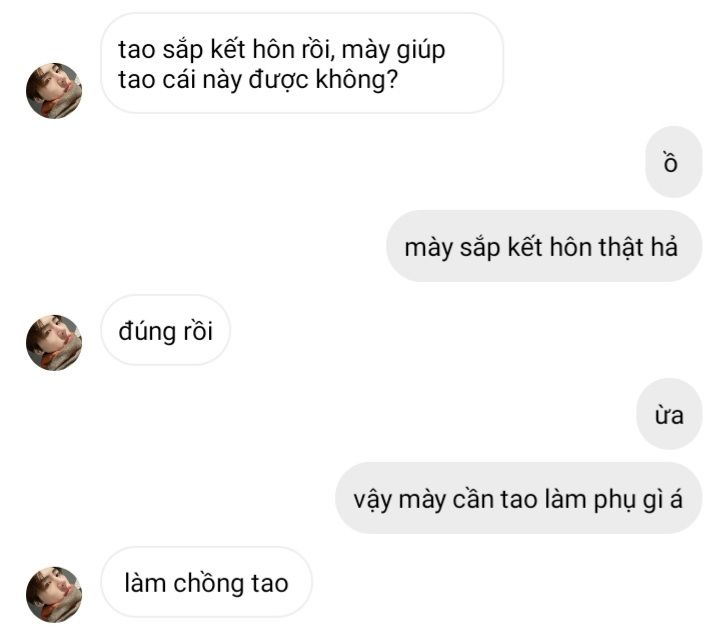
Task: Tap the sent 'ồ' message bubble
Action: point(674,162)
